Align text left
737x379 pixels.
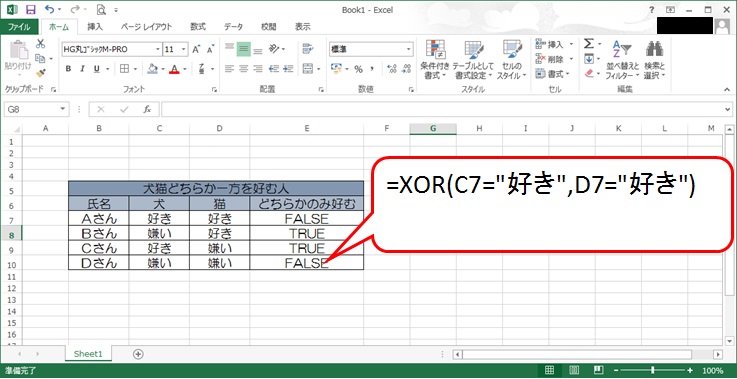point(229,69)
